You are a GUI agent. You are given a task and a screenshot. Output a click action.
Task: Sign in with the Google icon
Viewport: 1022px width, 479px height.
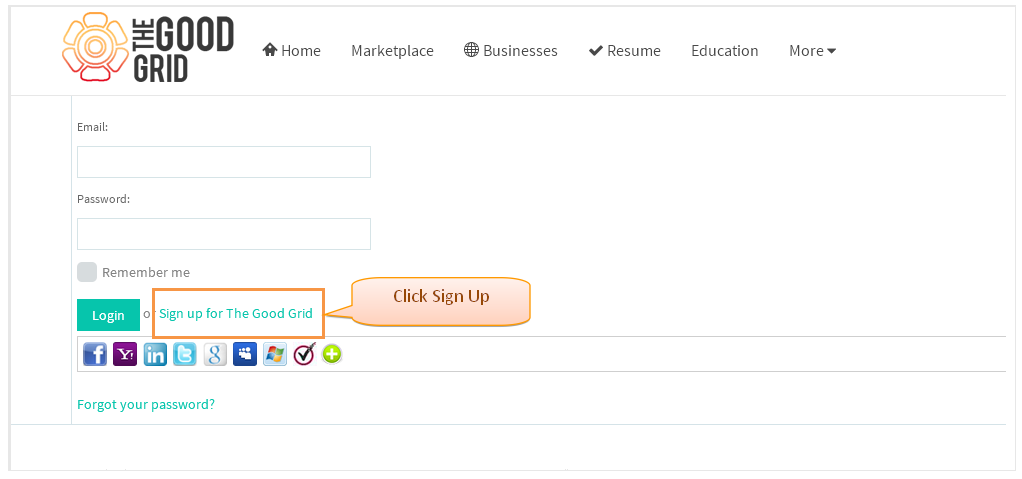coord(215,355)
